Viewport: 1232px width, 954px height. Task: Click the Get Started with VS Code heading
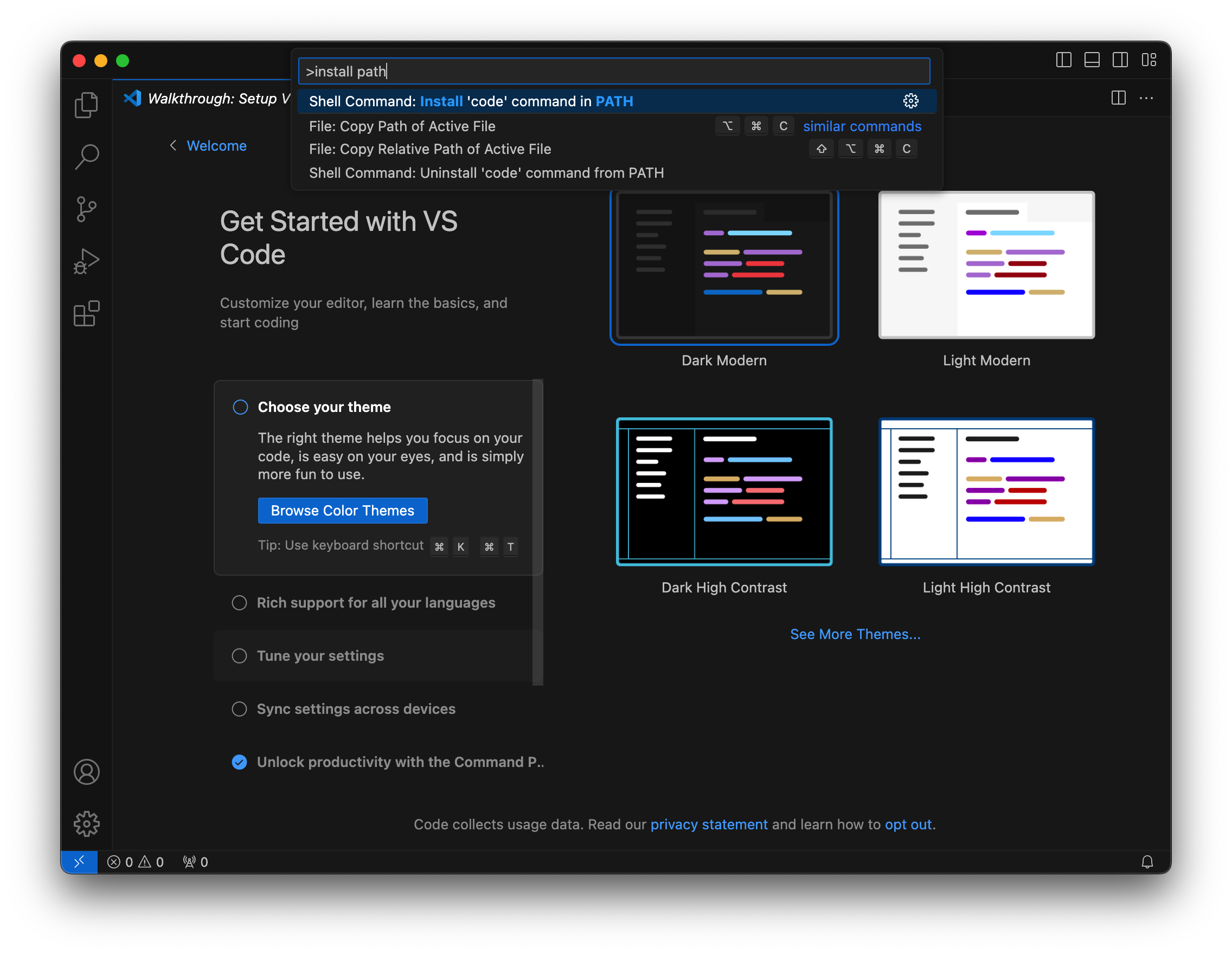[x=338, y=237]
